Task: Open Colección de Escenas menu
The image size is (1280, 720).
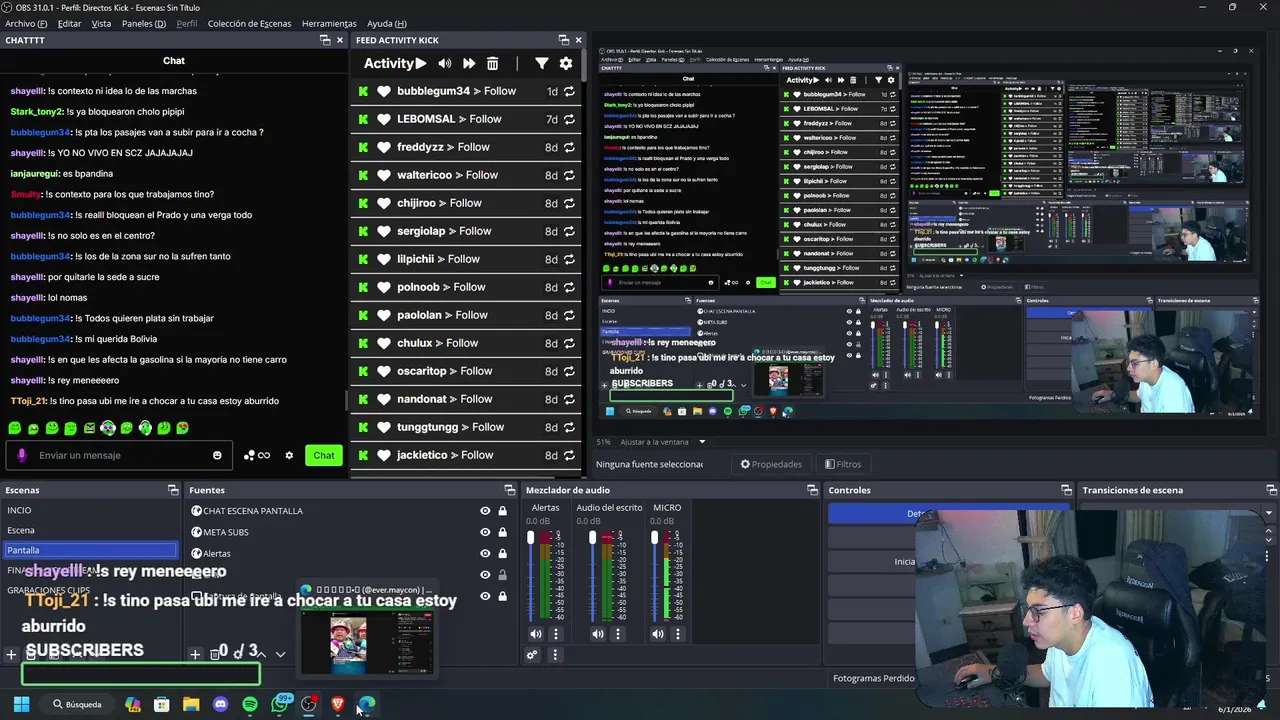Action: click(250, 23)
